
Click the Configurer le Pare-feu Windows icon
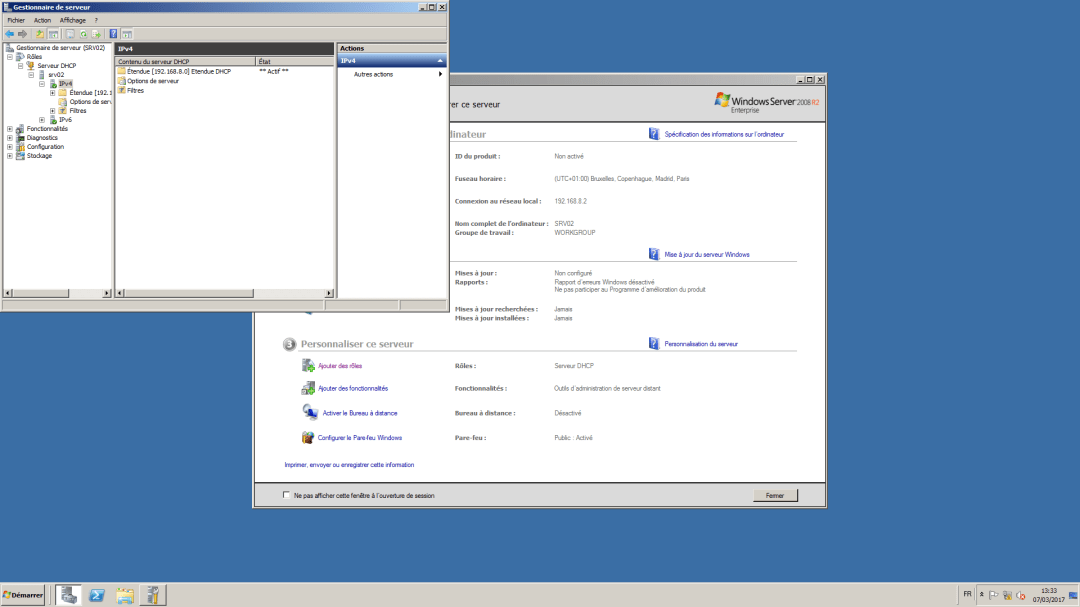309,437
